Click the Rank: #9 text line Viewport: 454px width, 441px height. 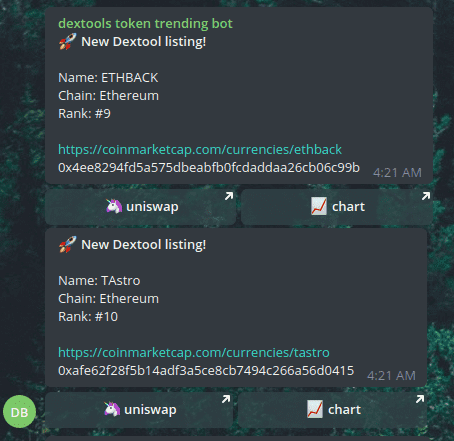point(84,114)
